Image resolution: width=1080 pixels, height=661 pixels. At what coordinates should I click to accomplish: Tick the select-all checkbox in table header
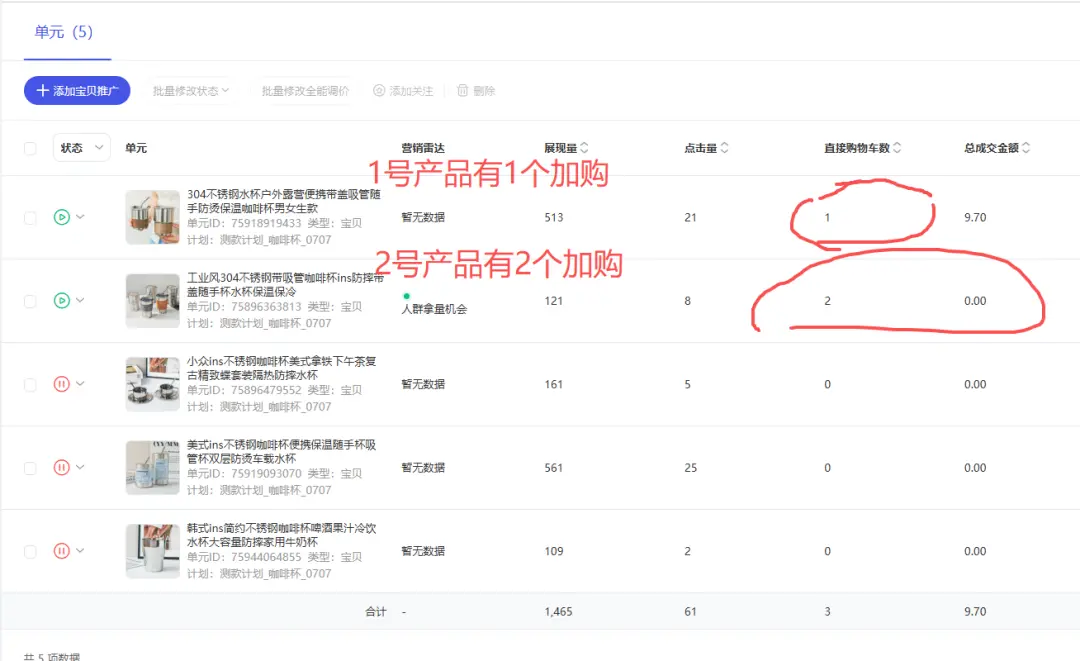pos(30,148)
